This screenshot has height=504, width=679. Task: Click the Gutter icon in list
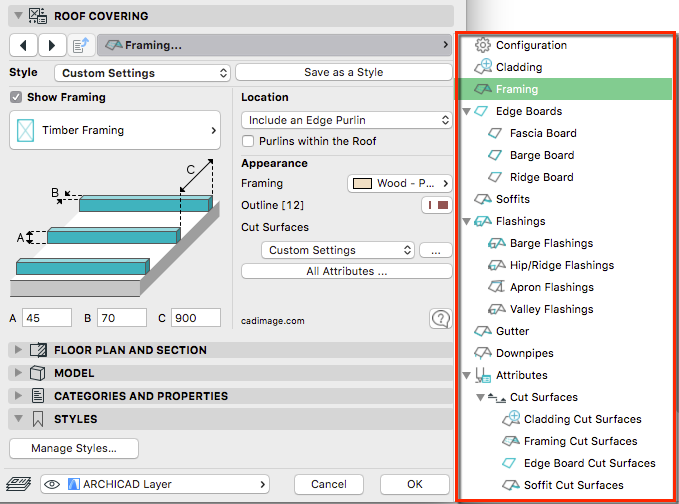482,331
